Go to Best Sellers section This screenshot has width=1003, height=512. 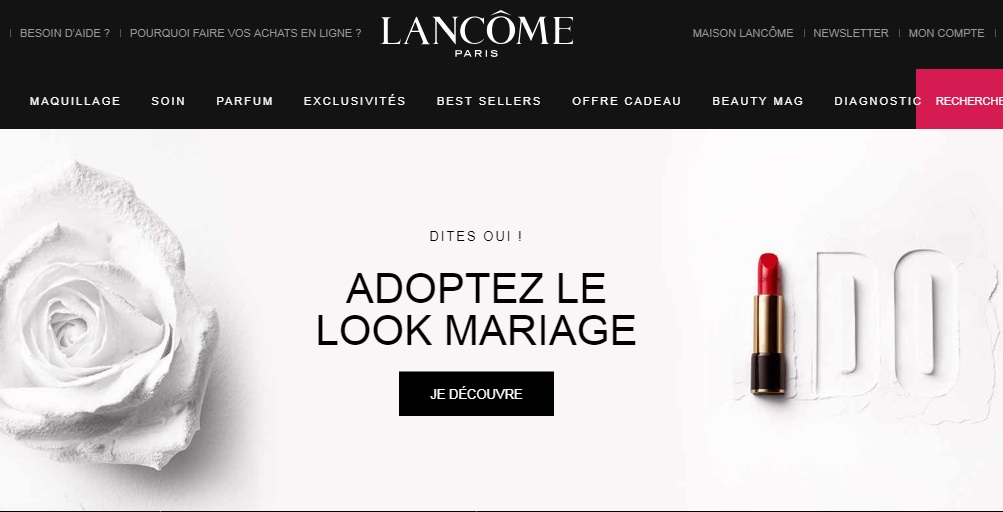489,101
